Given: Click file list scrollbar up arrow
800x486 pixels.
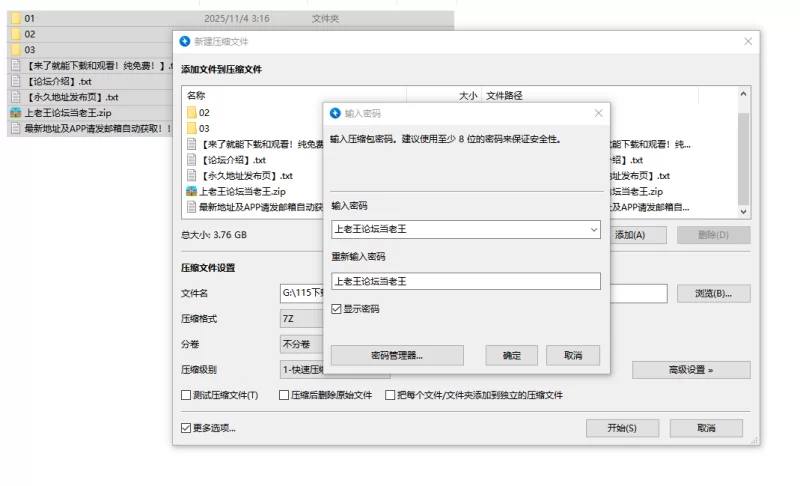Looking at the screenshot, I should pyautogui.click(x=743, y=94).
